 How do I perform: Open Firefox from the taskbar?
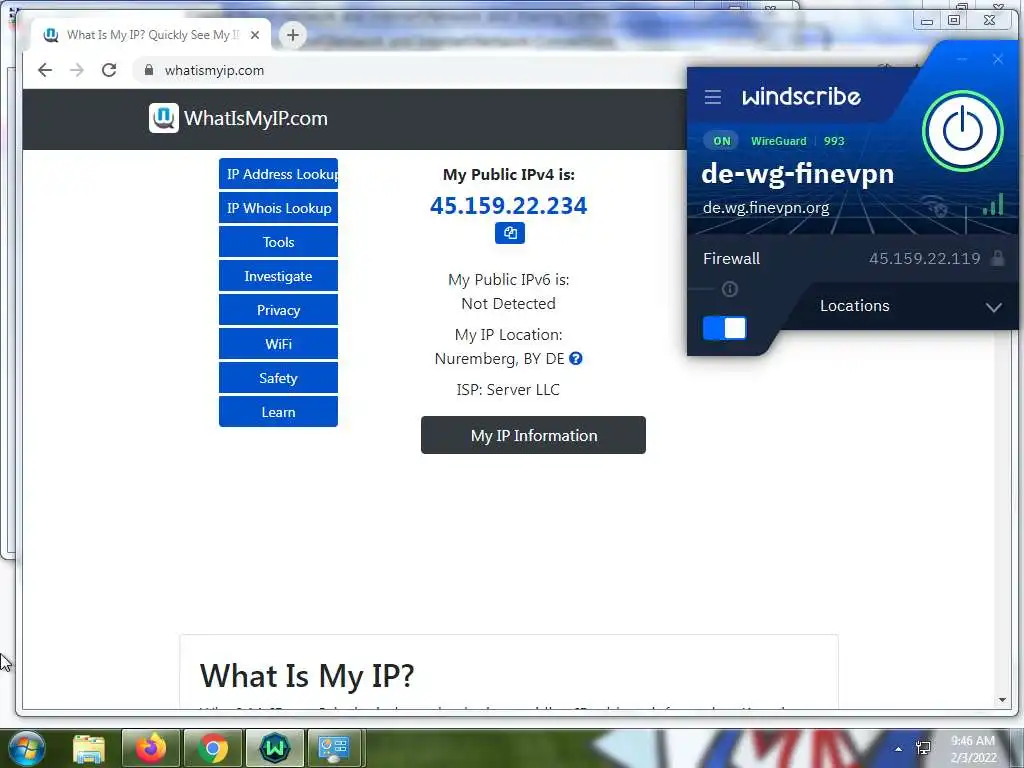click(x=150, y=748)
